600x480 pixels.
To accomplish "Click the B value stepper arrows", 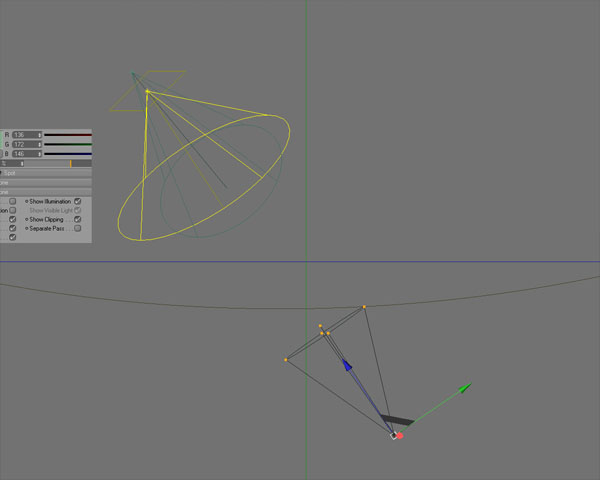I will pyautogui.click(x=39, y=154).
